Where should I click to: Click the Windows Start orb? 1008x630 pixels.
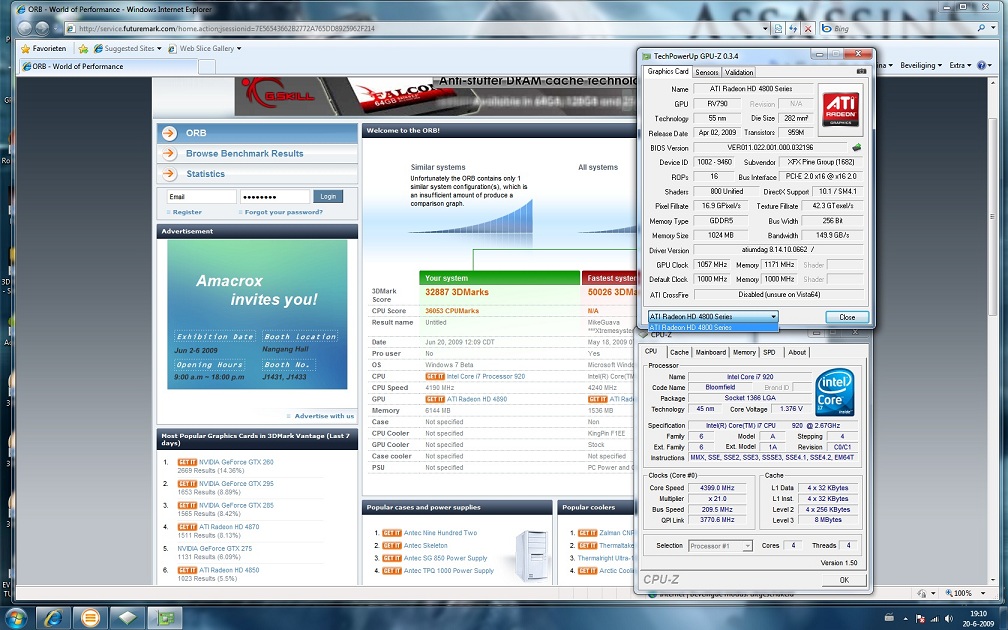pyautogui.click(x=15, y=618)
